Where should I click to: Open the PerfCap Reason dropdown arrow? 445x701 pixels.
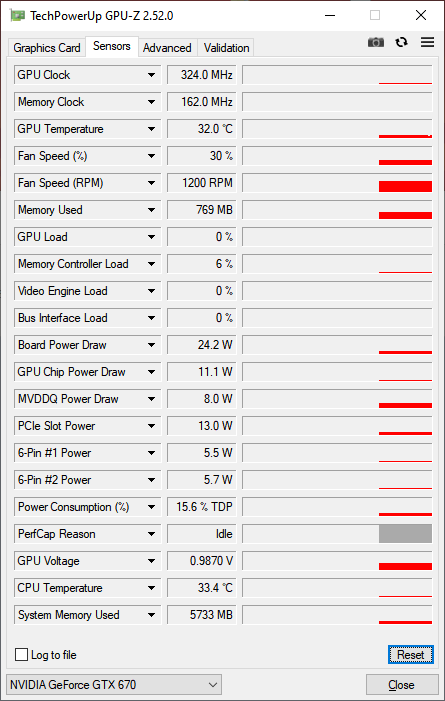152,534
